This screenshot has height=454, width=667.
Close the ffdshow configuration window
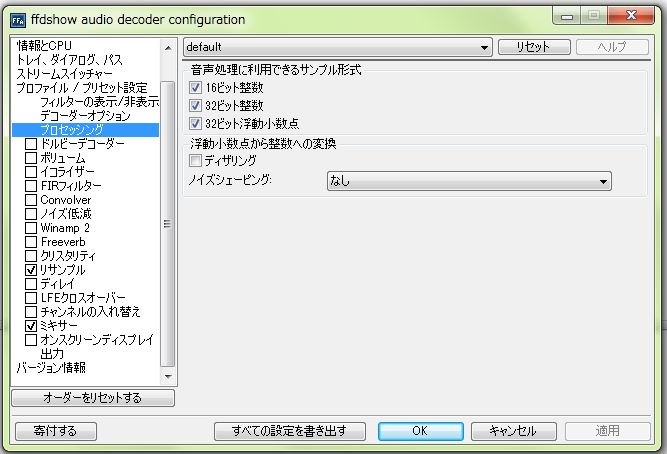click(631, 16)
